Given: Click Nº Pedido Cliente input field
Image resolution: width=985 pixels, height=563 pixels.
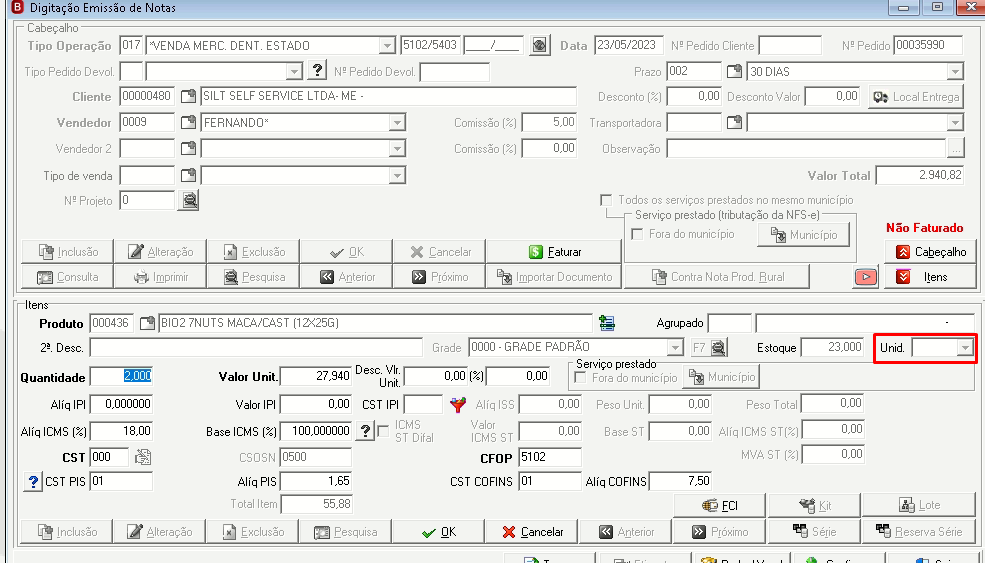Looking at the screenshot, I should [790, 45].
